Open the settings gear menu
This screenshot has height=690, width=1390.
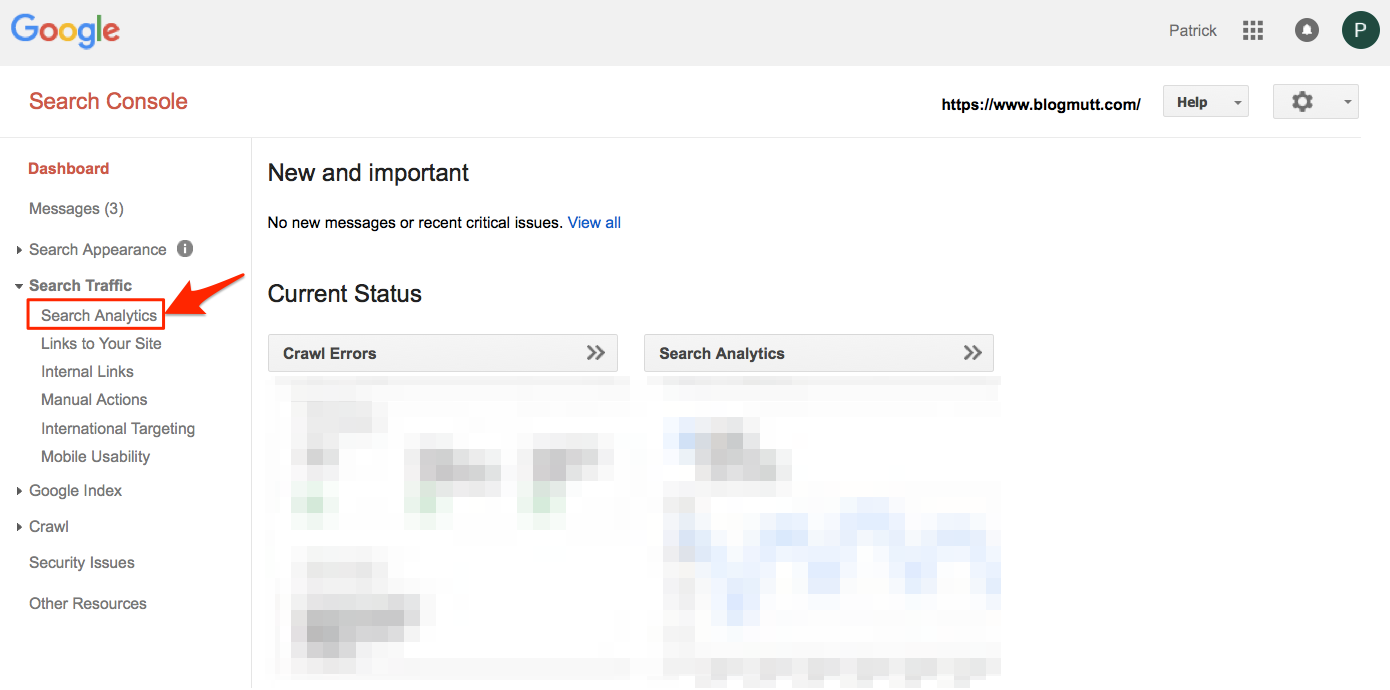[1315, 101]
